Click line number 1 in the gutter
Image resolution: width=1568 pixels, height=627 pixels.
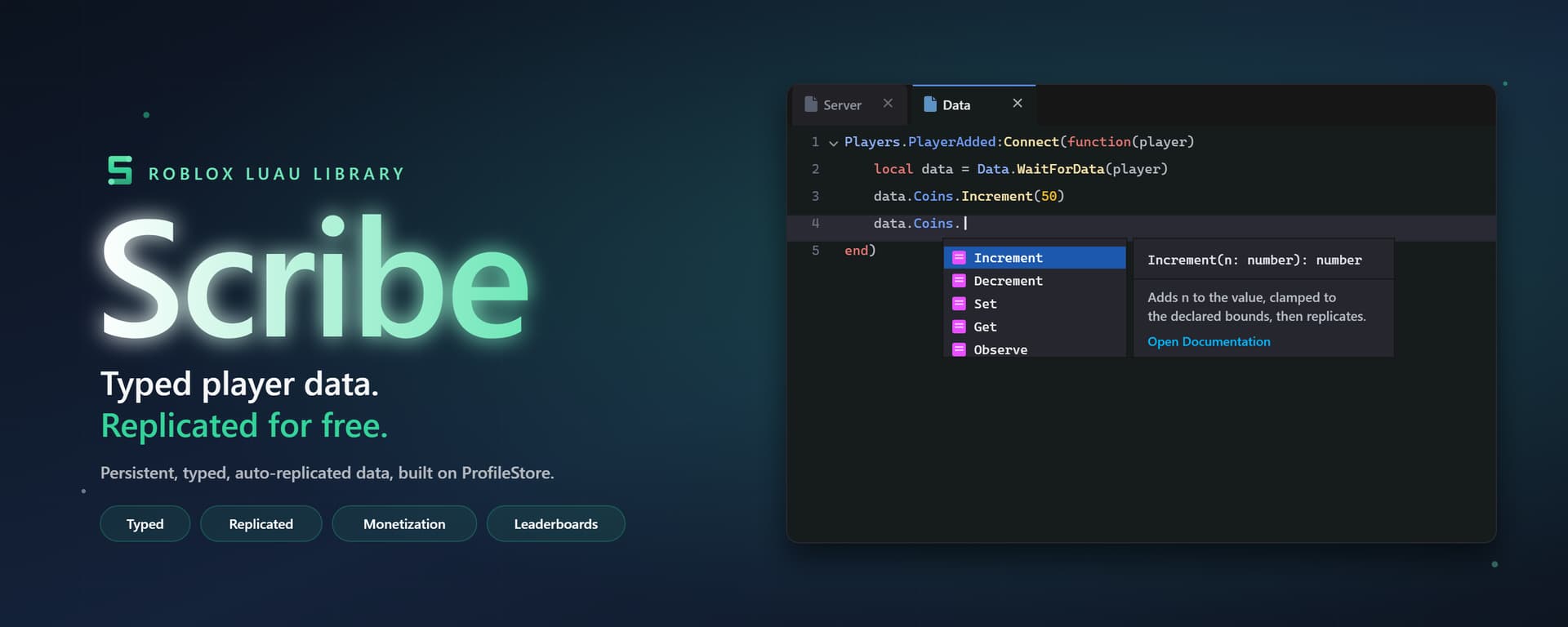tap(815, 142)
